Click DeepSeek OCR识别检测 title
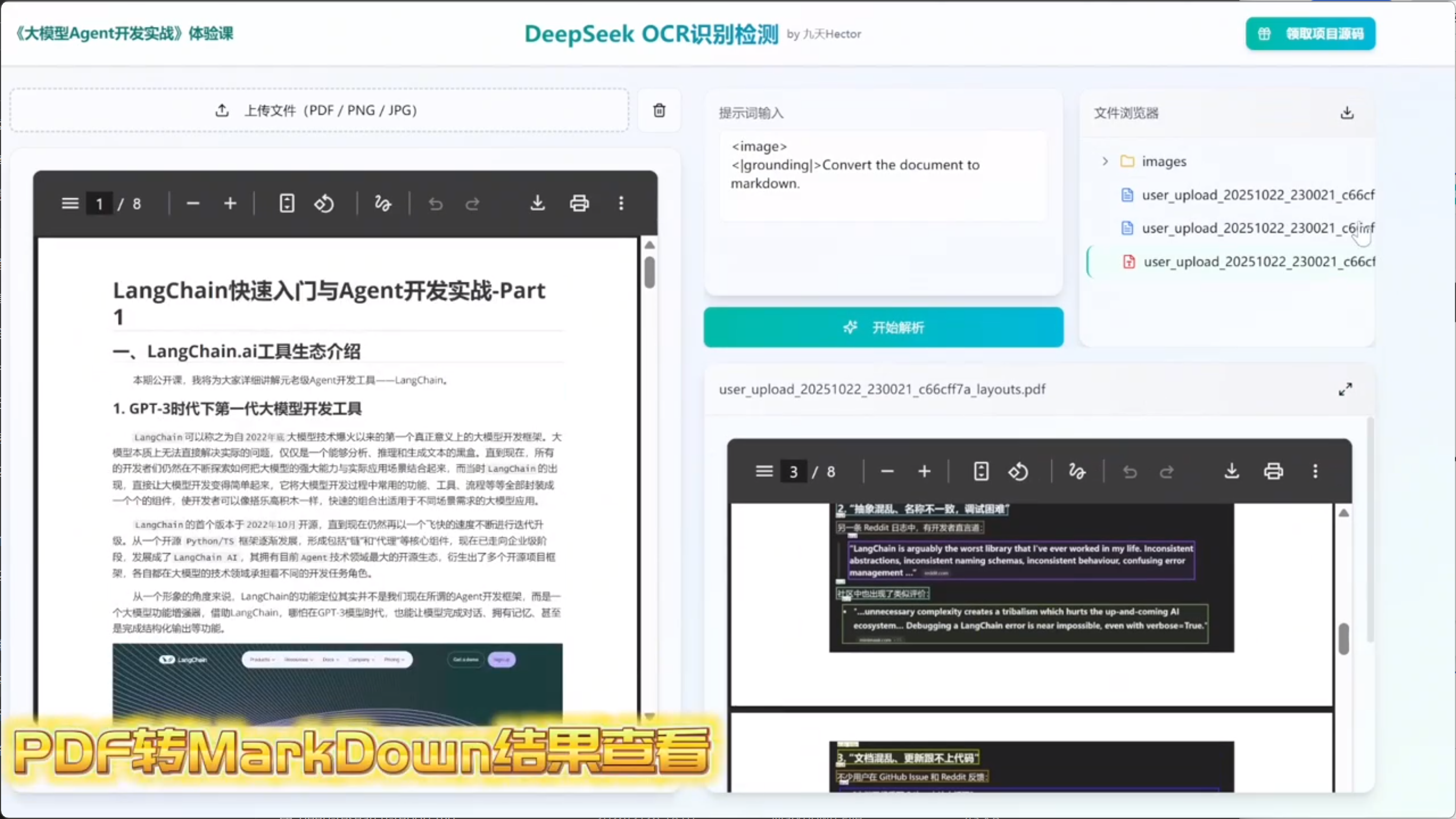Image resolution: width=1456 pixels, height=819 pixels. 651,34
